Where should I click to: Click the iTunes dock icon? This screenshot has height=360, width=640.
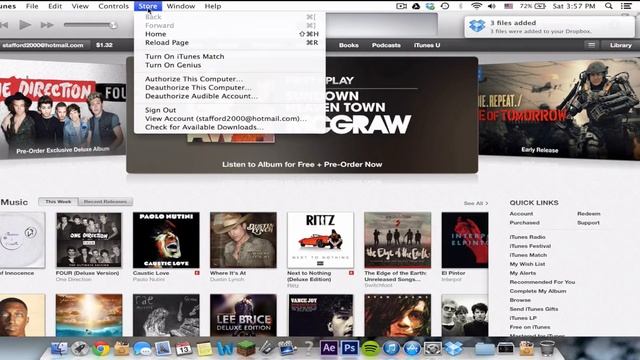[x=391, y=348]
